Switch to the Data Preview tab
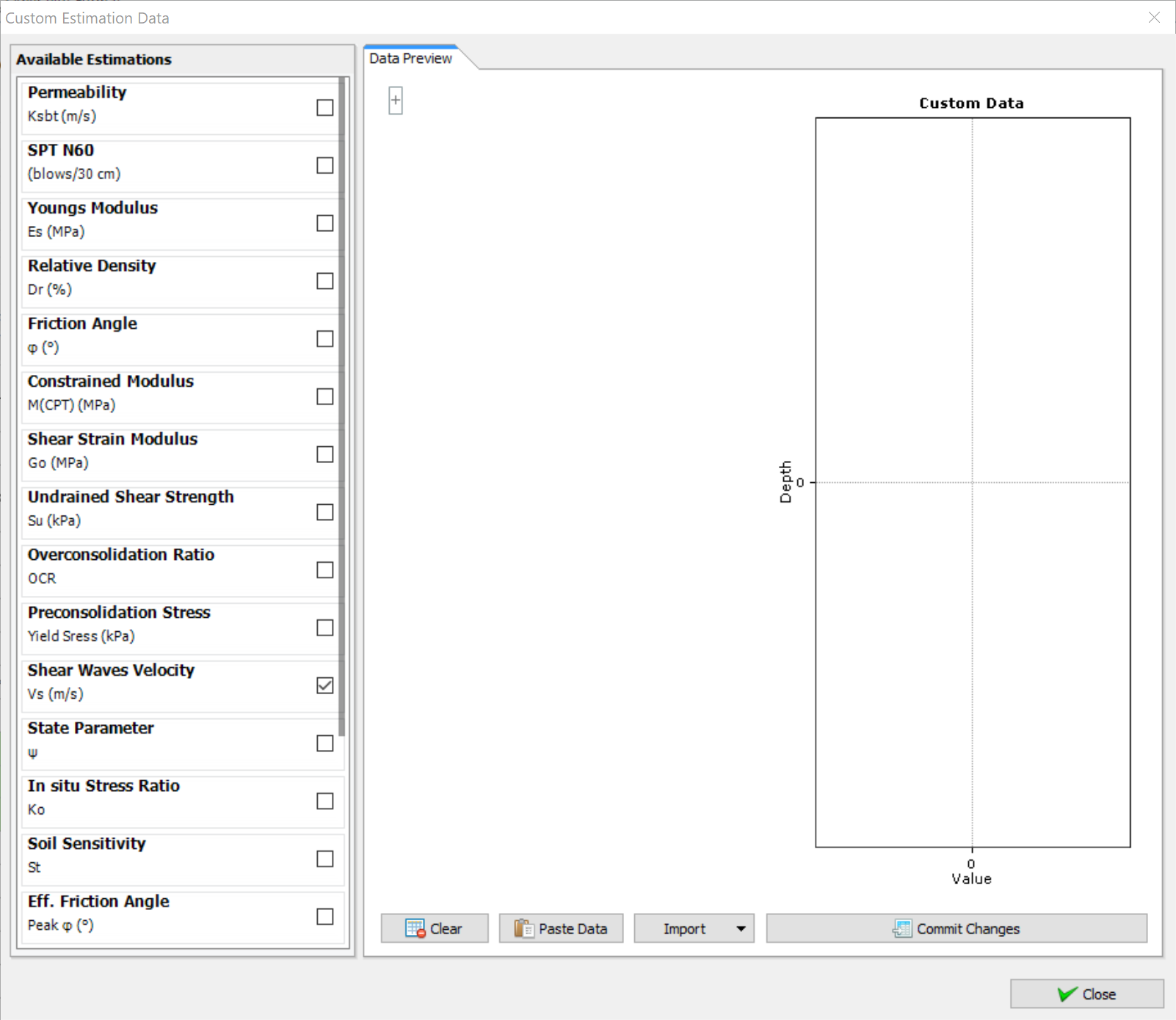The height and width of the screenshot is (1020, 1176). (410, 58)
